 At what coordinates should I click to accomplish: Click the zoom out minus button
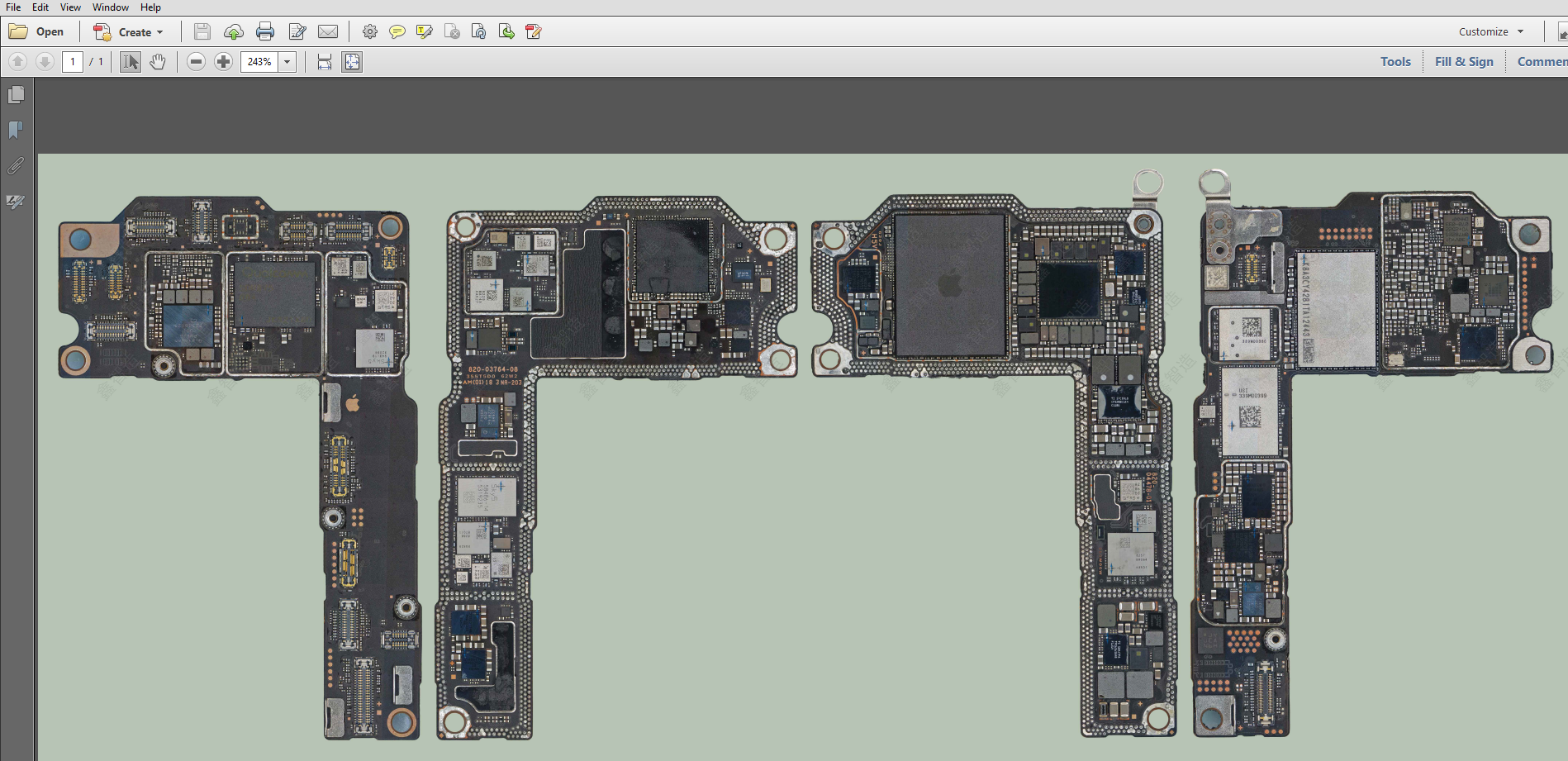click(196, 62)
